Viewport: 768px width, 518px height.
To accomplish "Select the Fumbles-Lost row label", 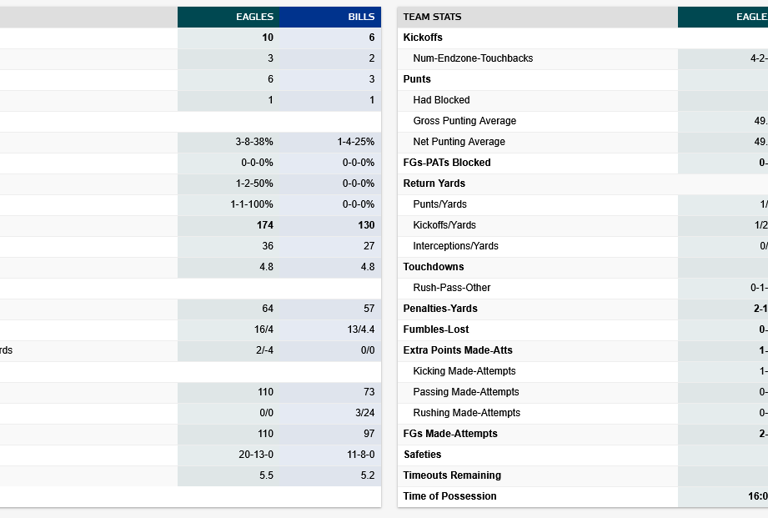I will tap(435, 330).
